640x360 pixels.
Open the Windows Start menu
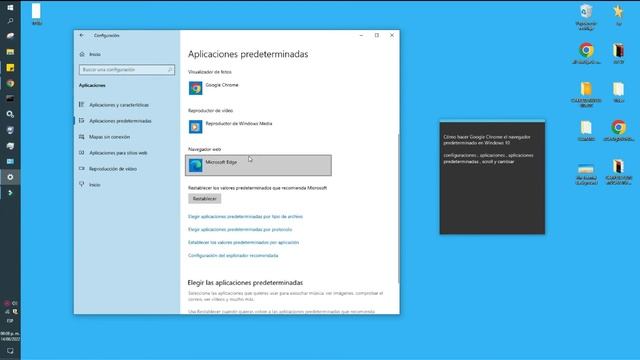(x=10, y=7)
